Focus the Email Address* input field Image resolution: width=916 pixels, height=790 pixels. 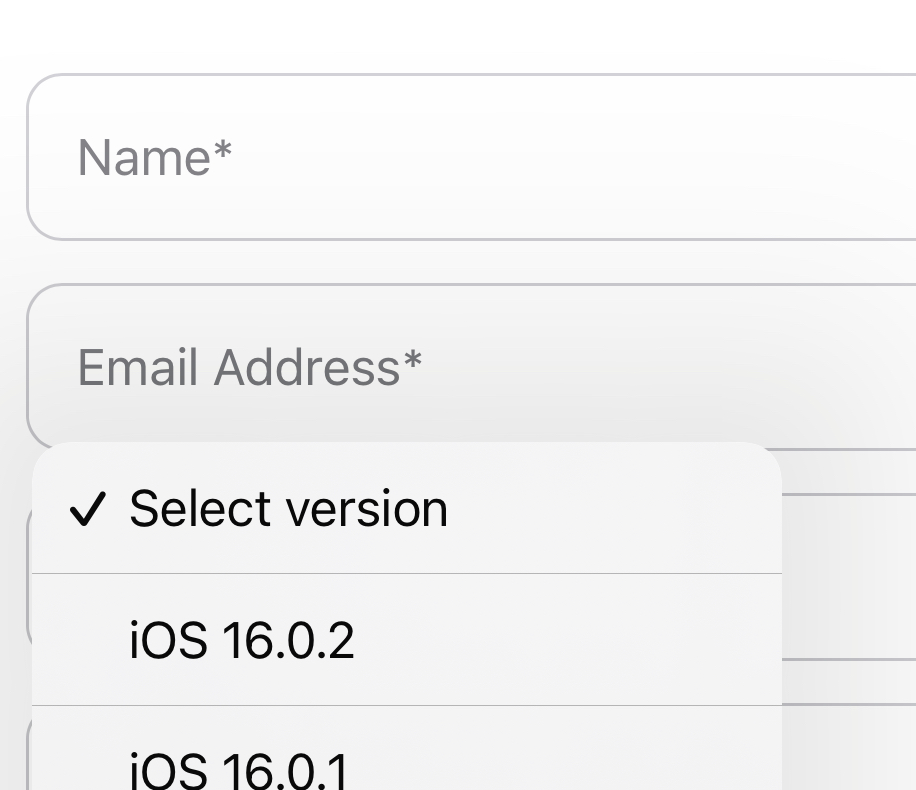(471, 367)
